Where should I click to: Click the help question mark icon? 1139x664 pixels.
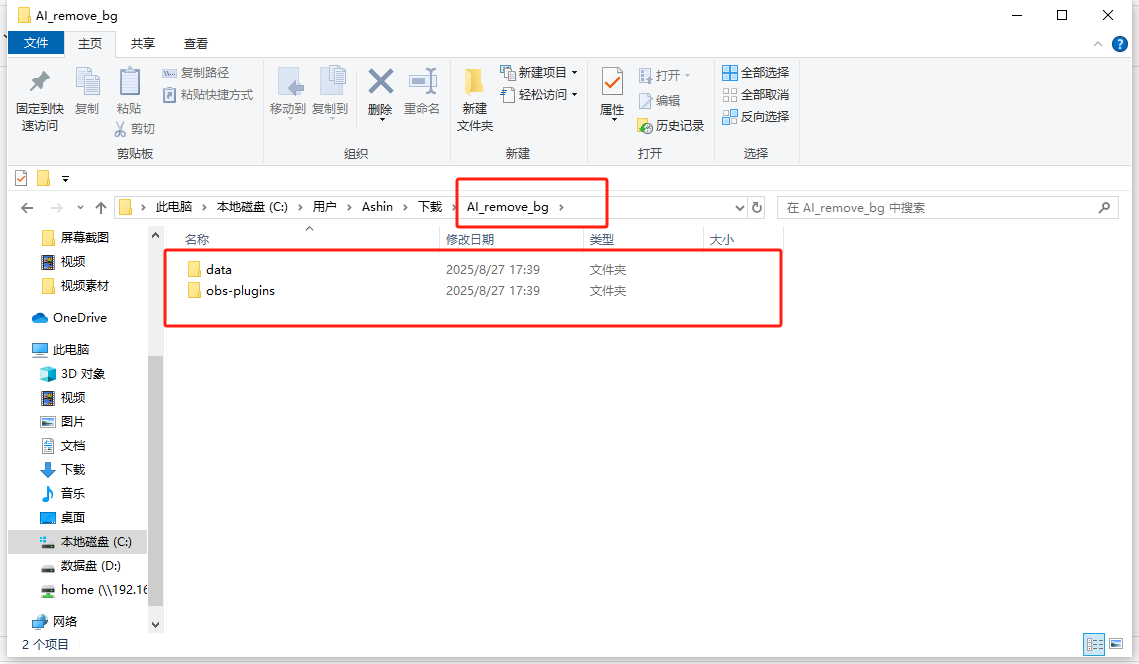pos(1120,44)
